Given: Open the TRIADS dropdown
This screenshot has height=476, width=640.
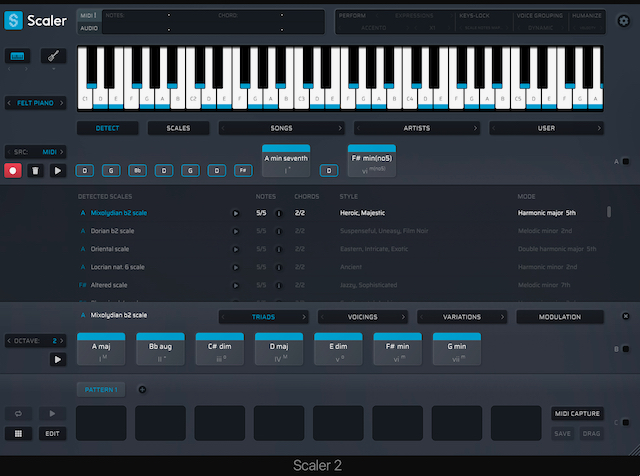Looking at the screenshot, I should click(x=263, y=317).
